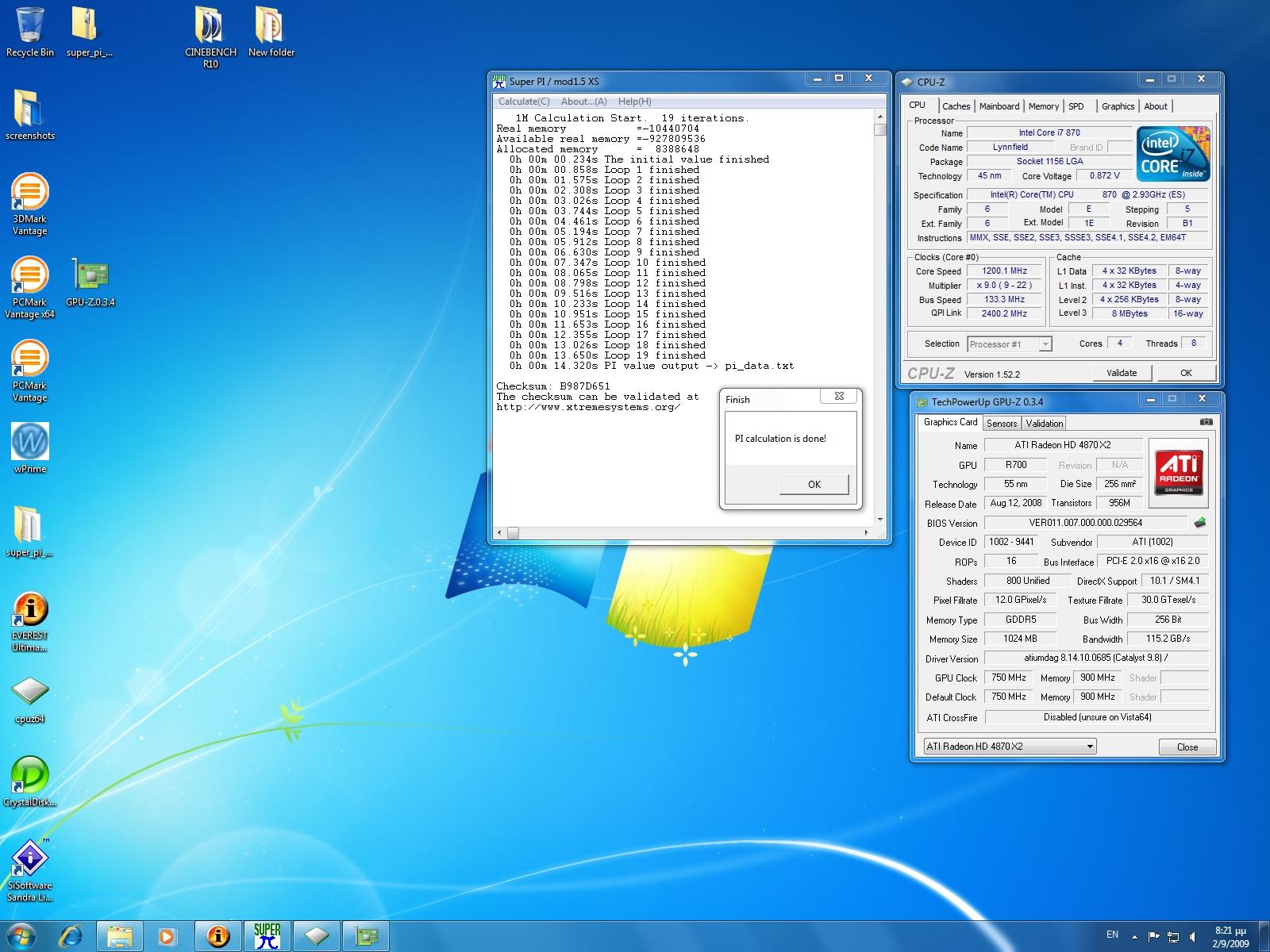Viewport: 1270px width, 952px height.
Task: Click Super PI taskbar button
Action: coord(267,936)
